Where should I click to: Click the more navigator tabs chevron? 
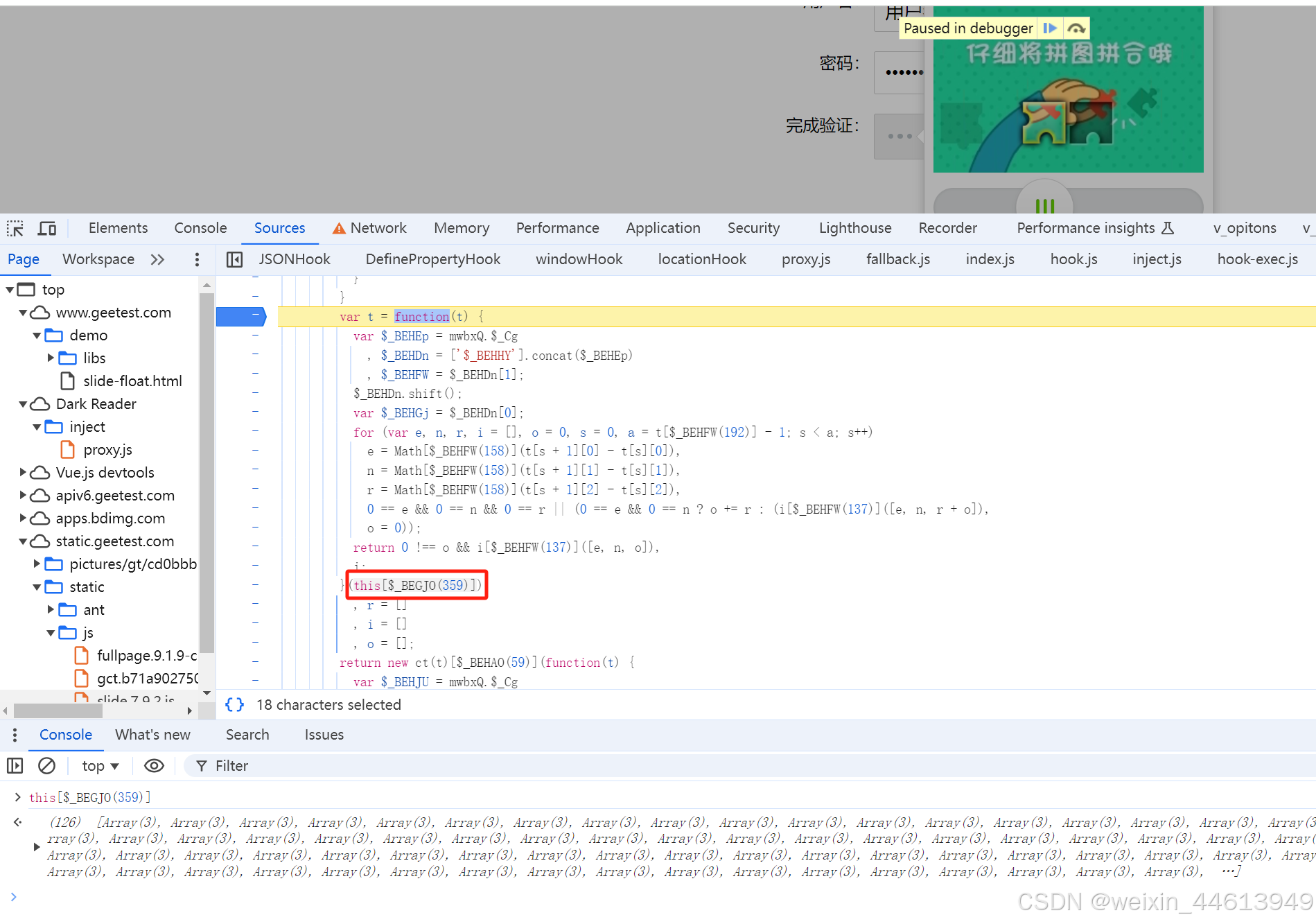[157, 259]
